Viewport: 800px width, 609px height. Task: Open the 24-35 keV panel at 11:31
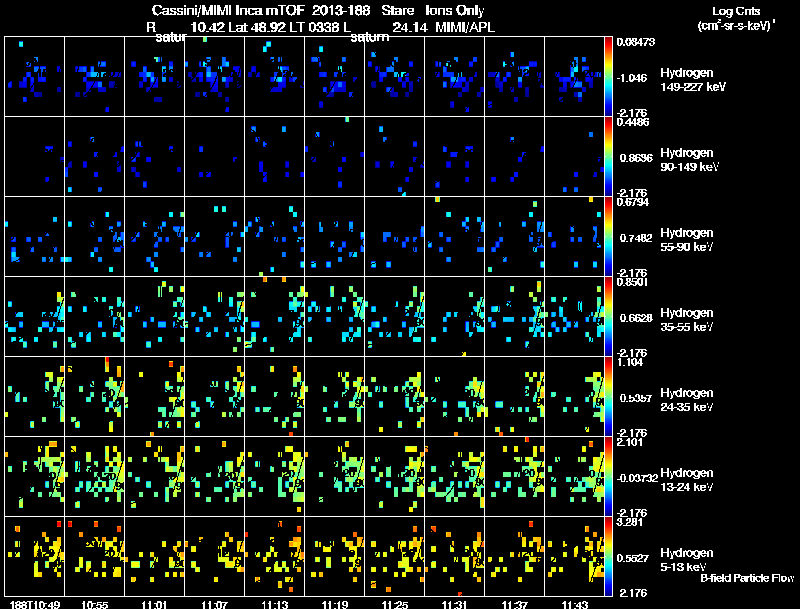point(455,396)
